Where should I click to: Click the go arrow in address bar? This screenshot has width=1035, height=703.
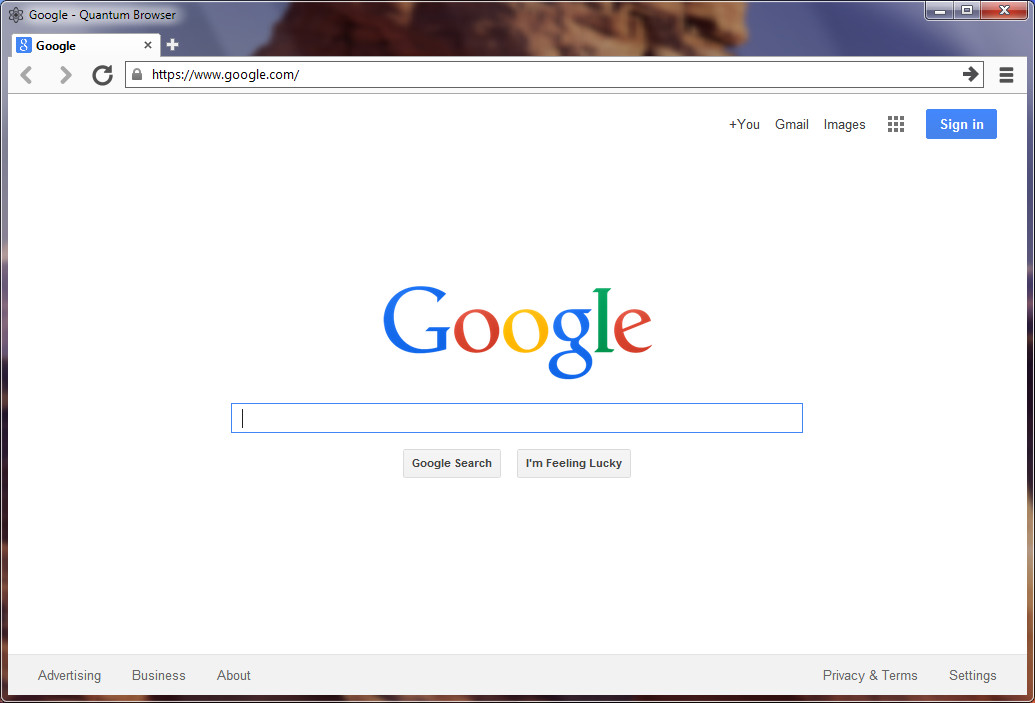[x=970, y=74]
